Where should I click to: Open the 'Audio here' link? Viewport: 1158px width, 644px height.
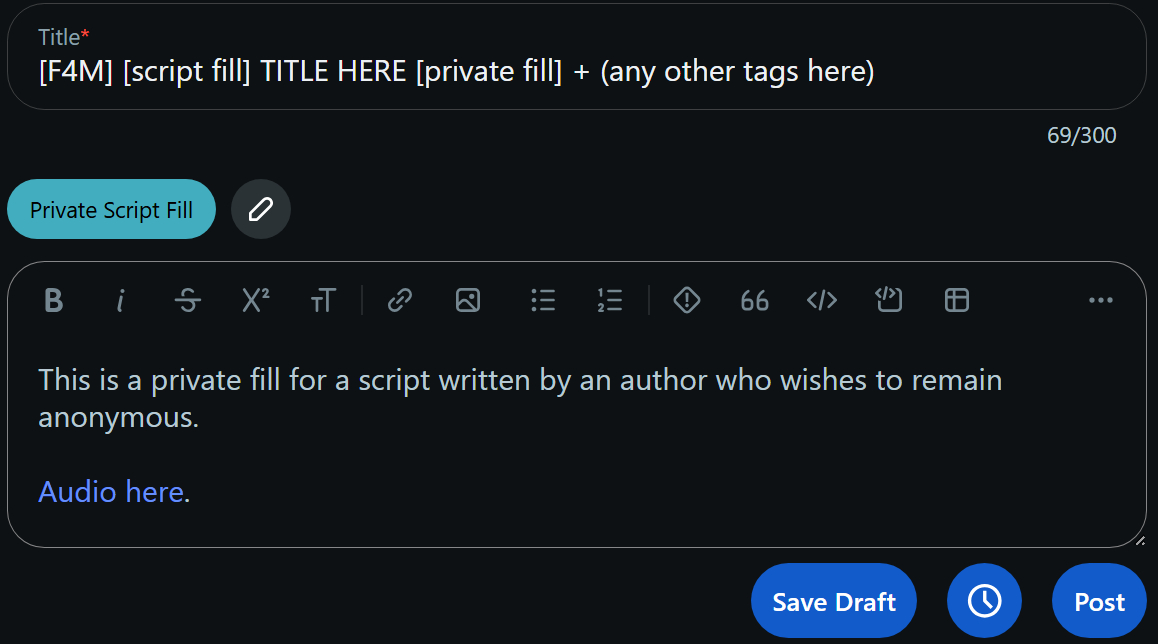coord(111,492)
